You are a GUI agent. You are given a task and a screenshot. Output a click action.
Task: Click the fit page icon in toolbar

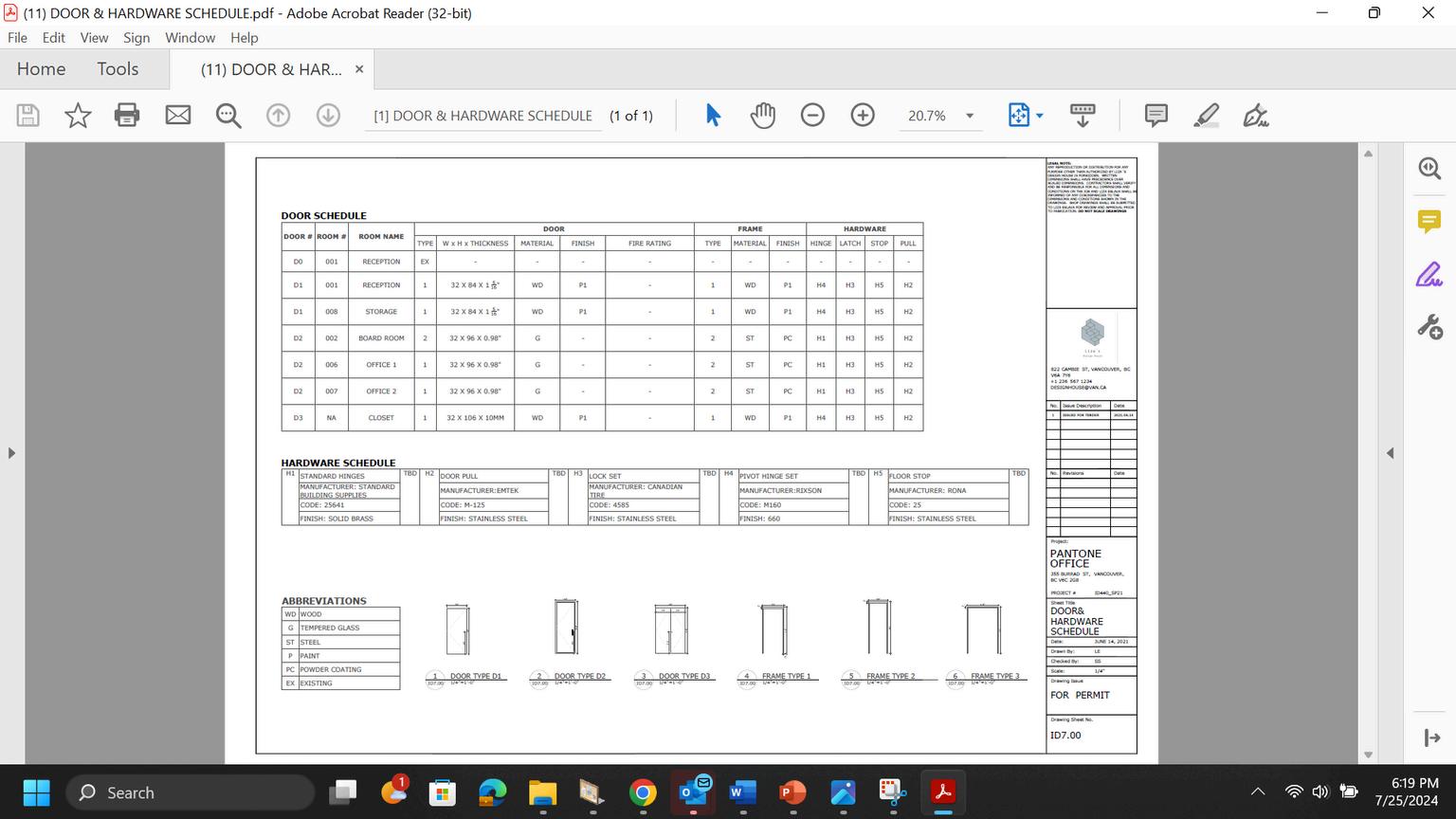pyautogui.click(x=1019, y=116)
